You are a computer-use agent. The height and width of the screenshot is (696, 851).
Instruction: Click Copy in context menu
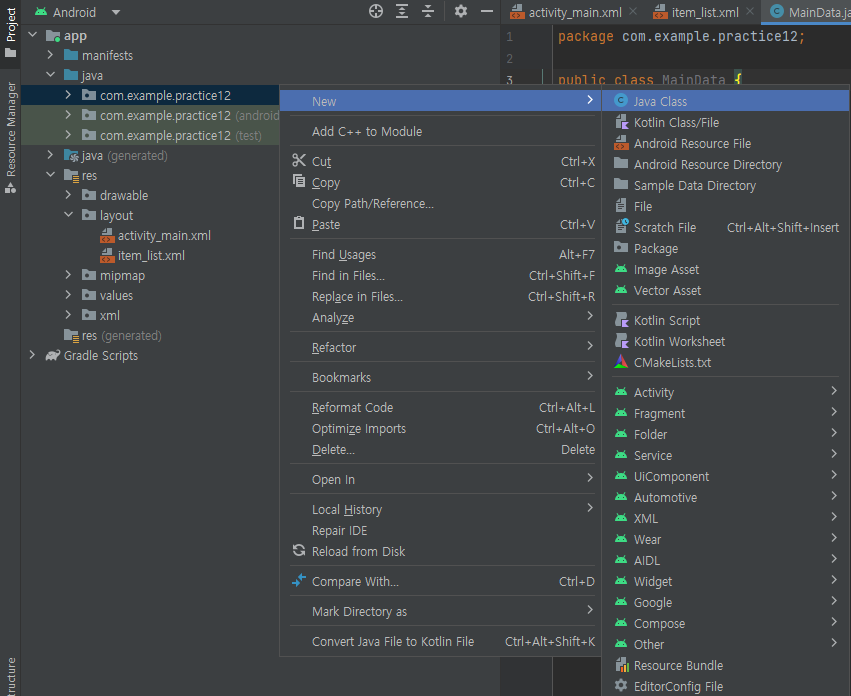(x=441, y=182)
